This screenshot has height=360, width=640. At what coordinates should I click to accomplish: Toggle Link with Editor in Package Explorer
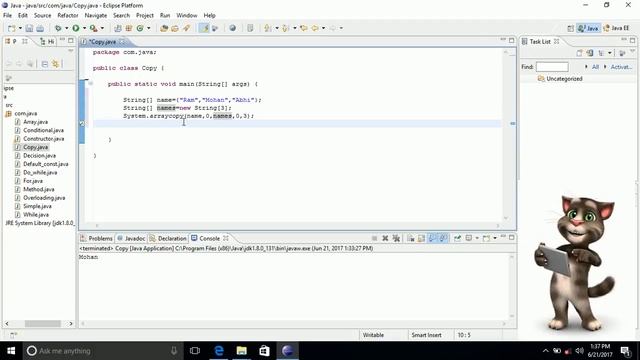coord(56,64)
